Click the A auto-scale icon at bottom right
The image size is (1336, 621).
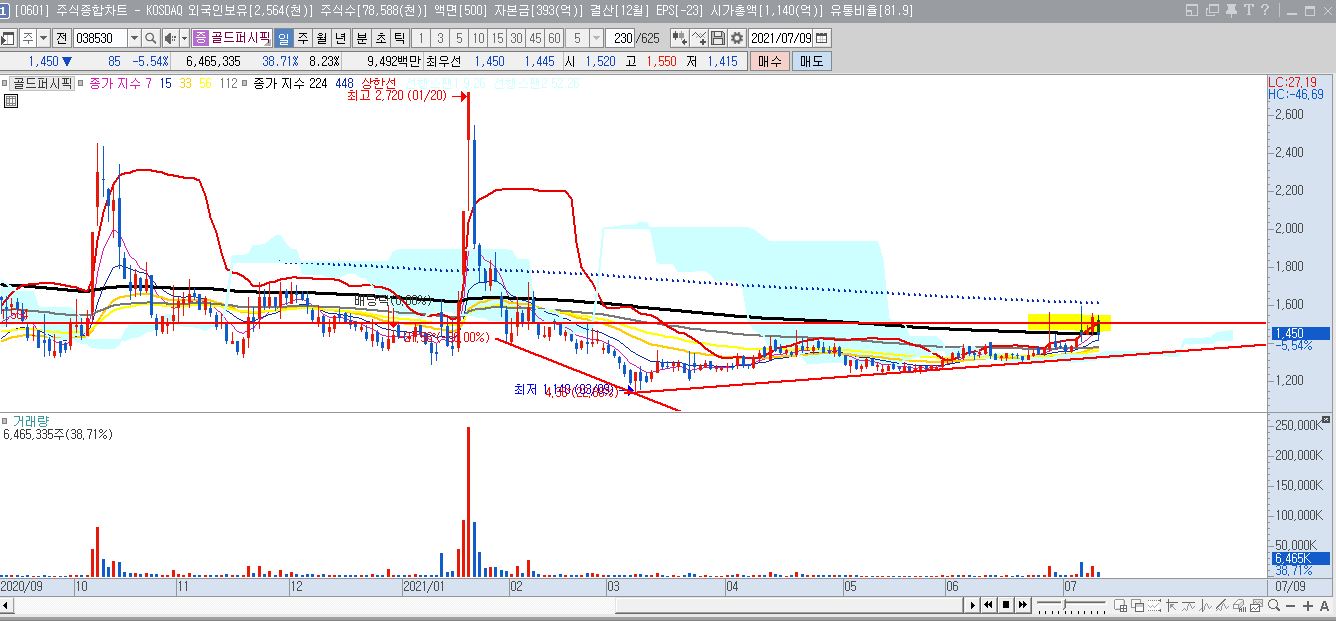(x=1324, y=606)
